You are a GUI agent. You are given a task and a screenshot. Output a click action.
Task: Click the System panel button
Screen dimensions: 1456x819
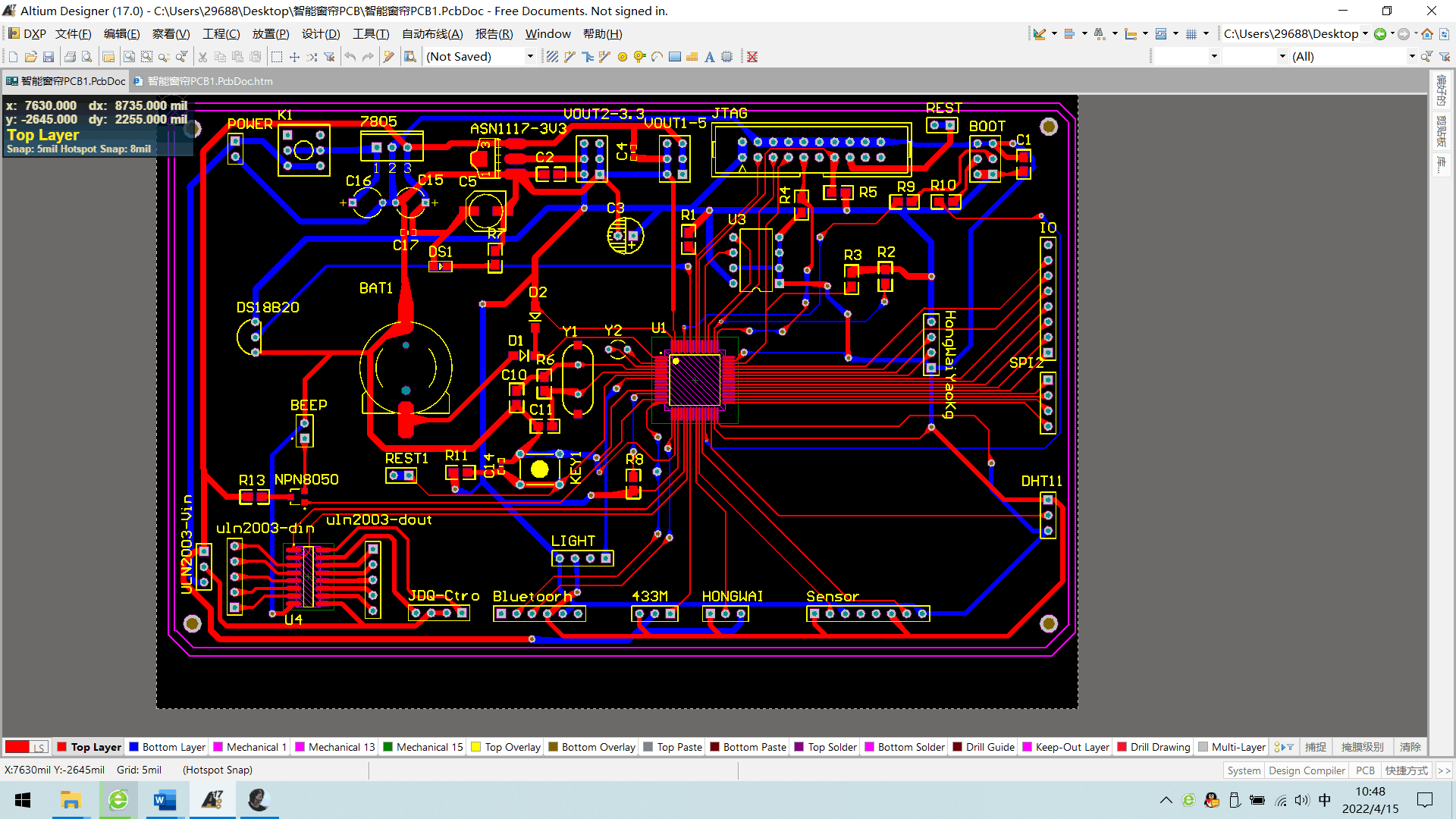[x=1244, y=770]
